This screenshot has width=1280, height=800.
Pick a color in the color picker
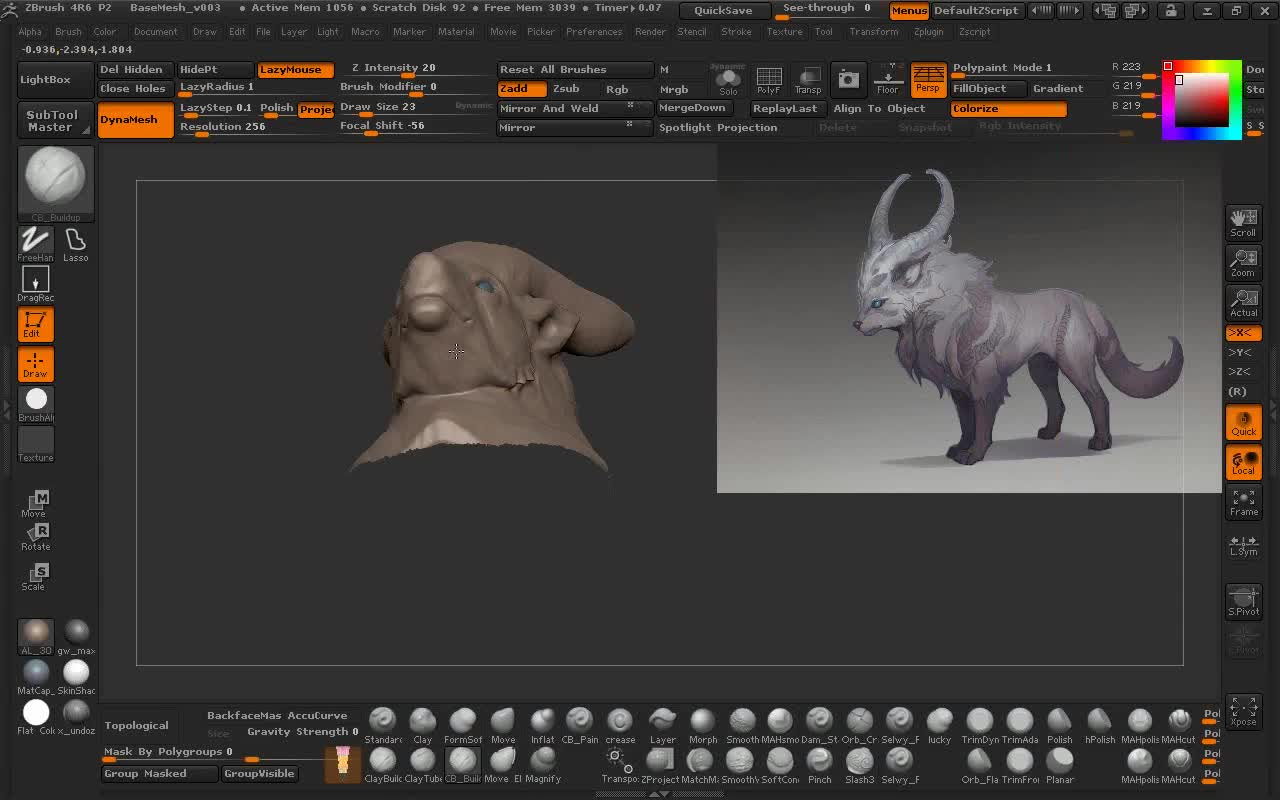coord(1201,100)
